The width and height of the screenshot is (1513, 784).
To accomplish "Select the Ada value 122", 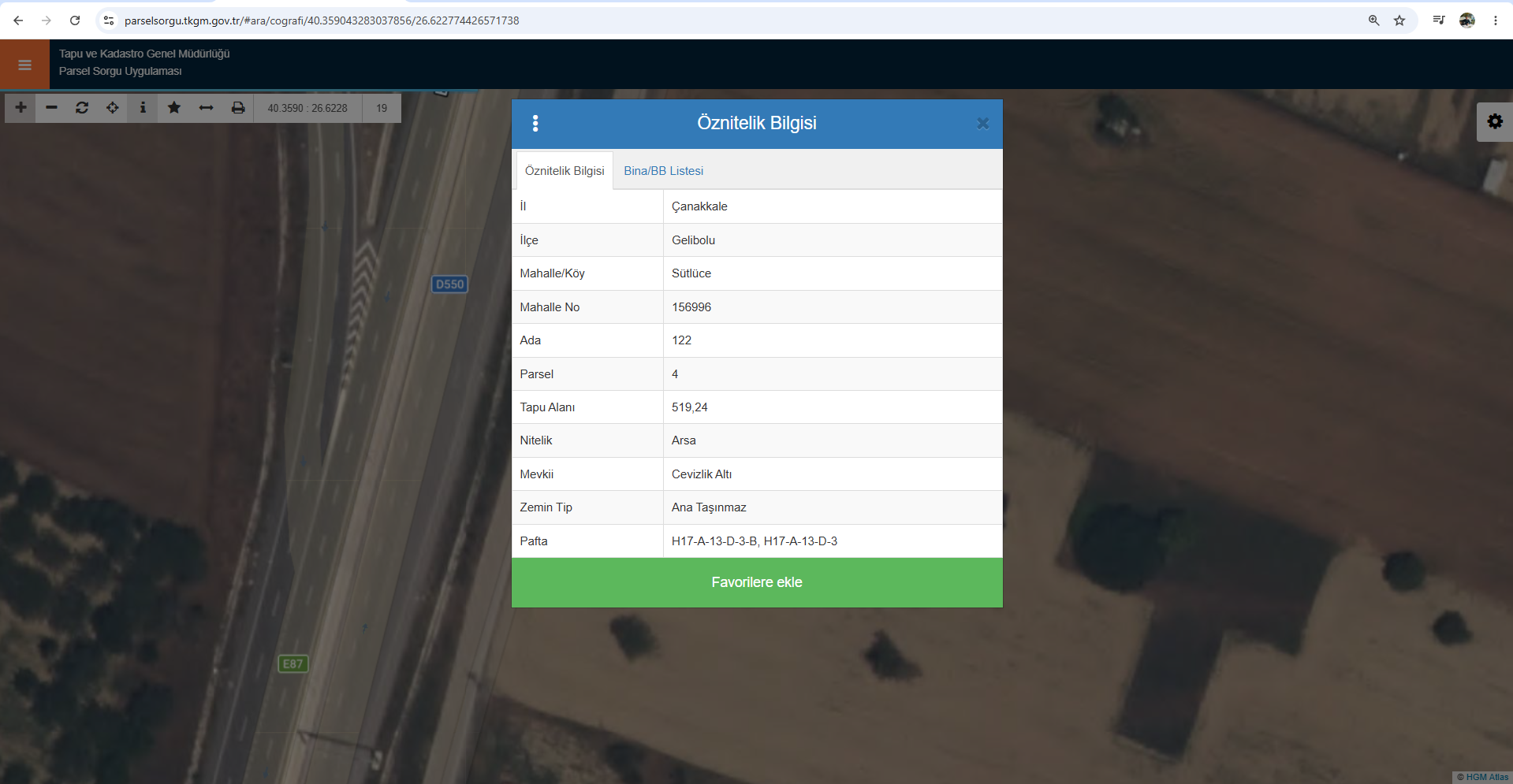I will click(833, 340).
